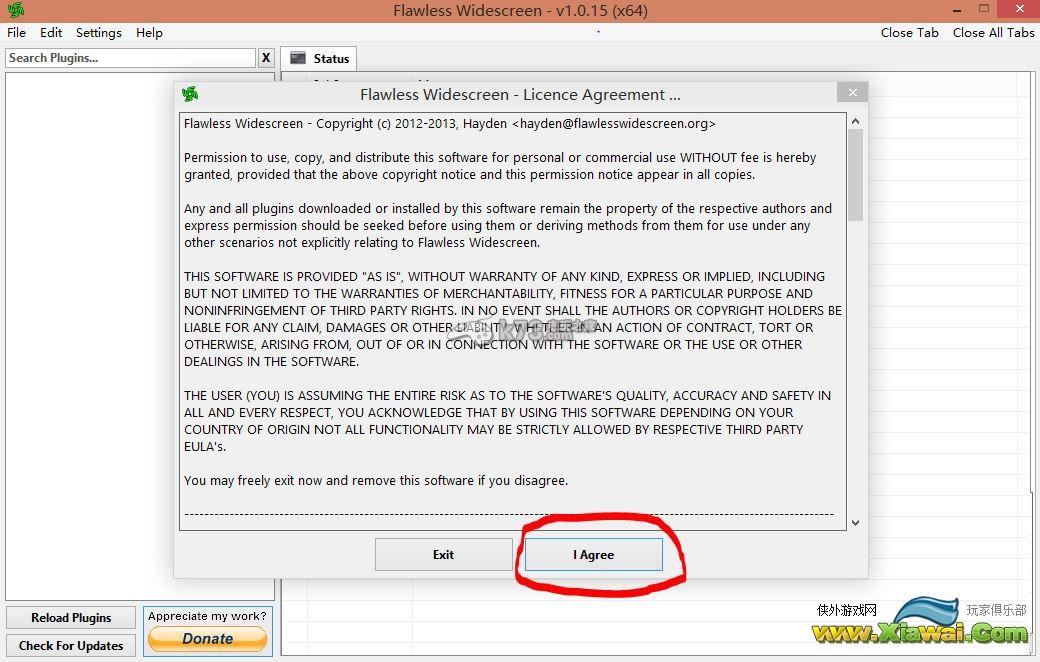Clear plugin search with X button

[266, 58]
